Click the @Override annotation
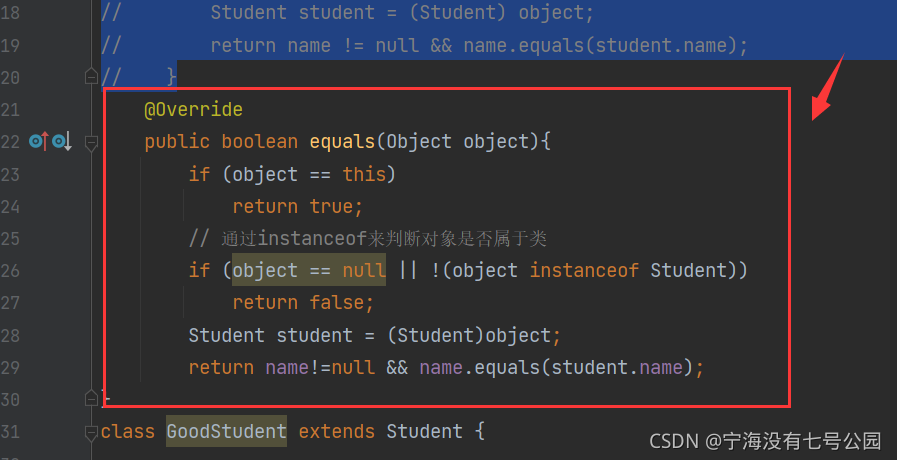This screenshot has width=897, height=460. pyautogui.click(x=193, y=109)
